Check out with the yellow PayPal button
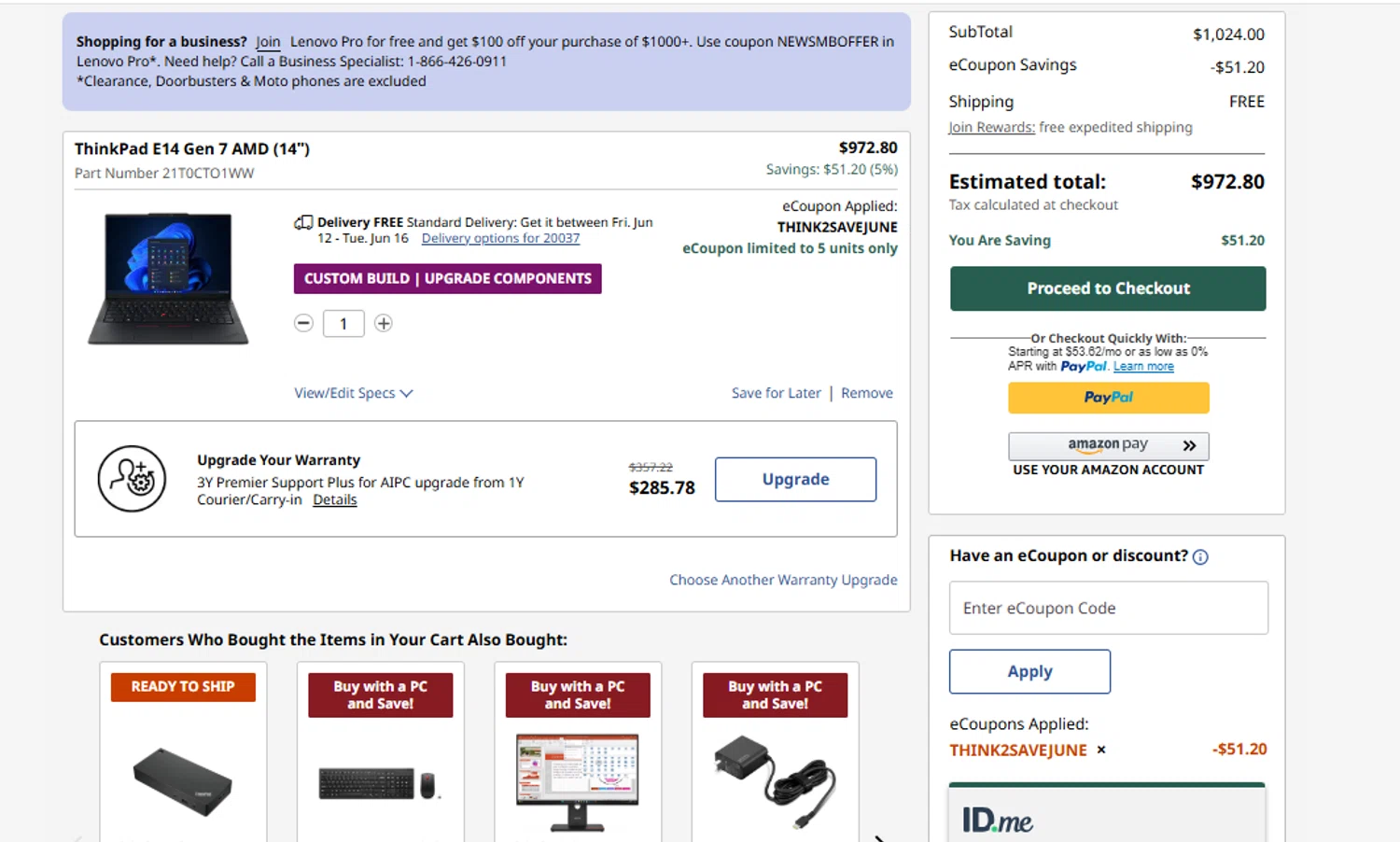The width and height of the screenshot is (1400, 842). coord(1108,398)
